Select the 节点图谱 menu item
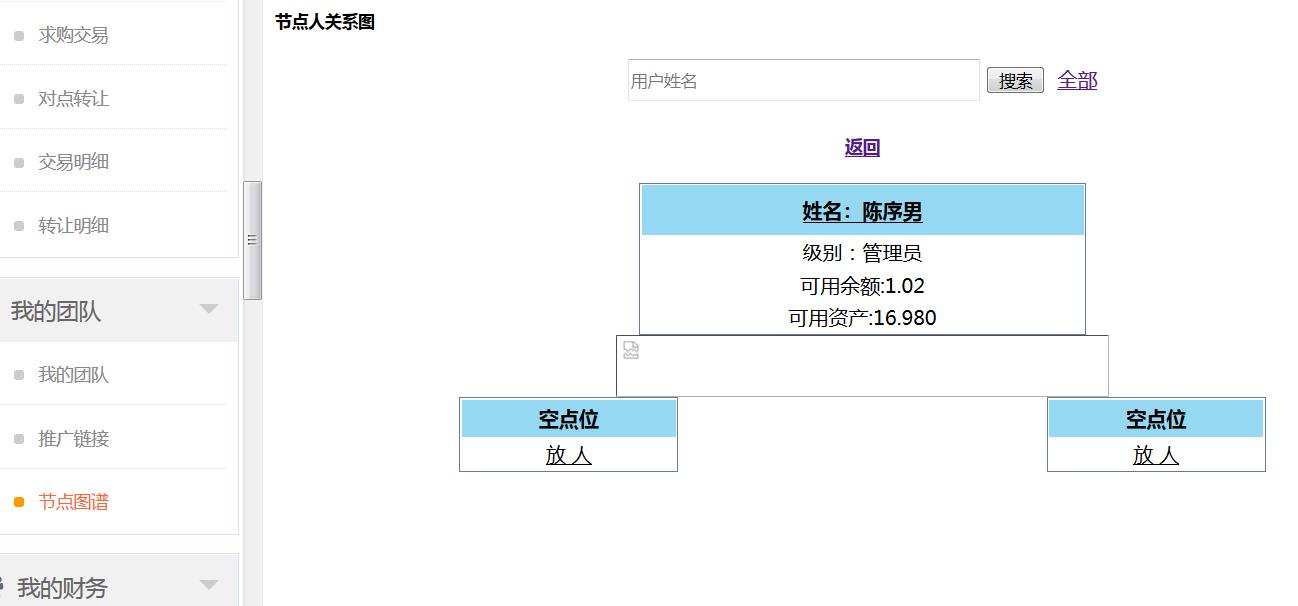This screenshot has height=606, width=1298. pos(73,502)
